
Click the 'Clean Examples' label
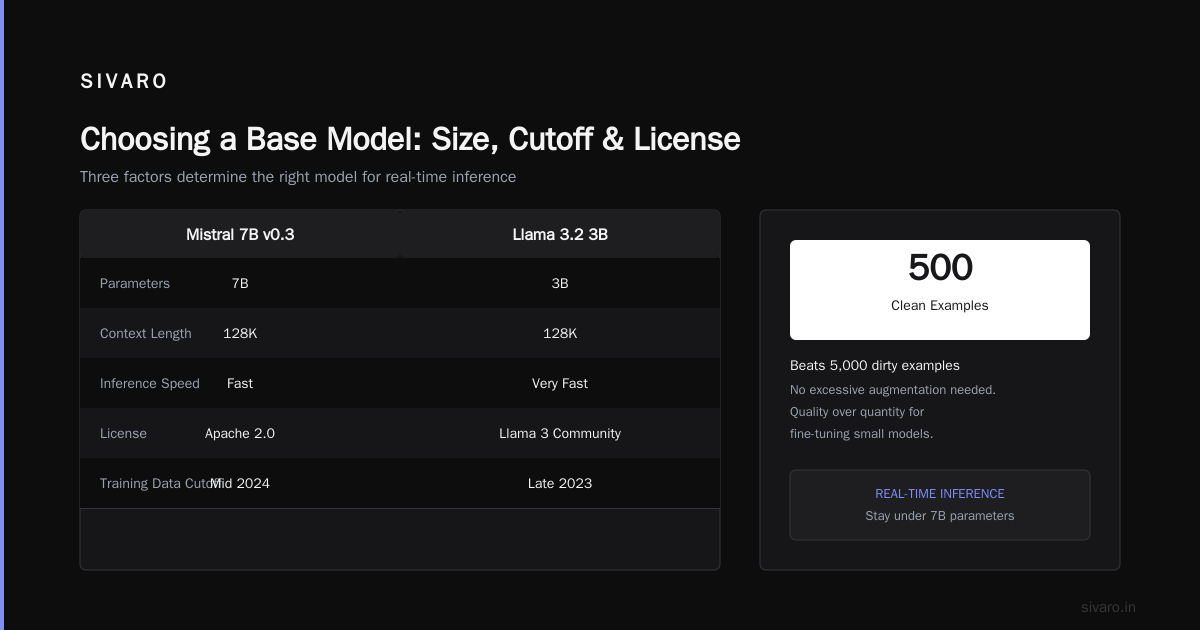[940, 305]
